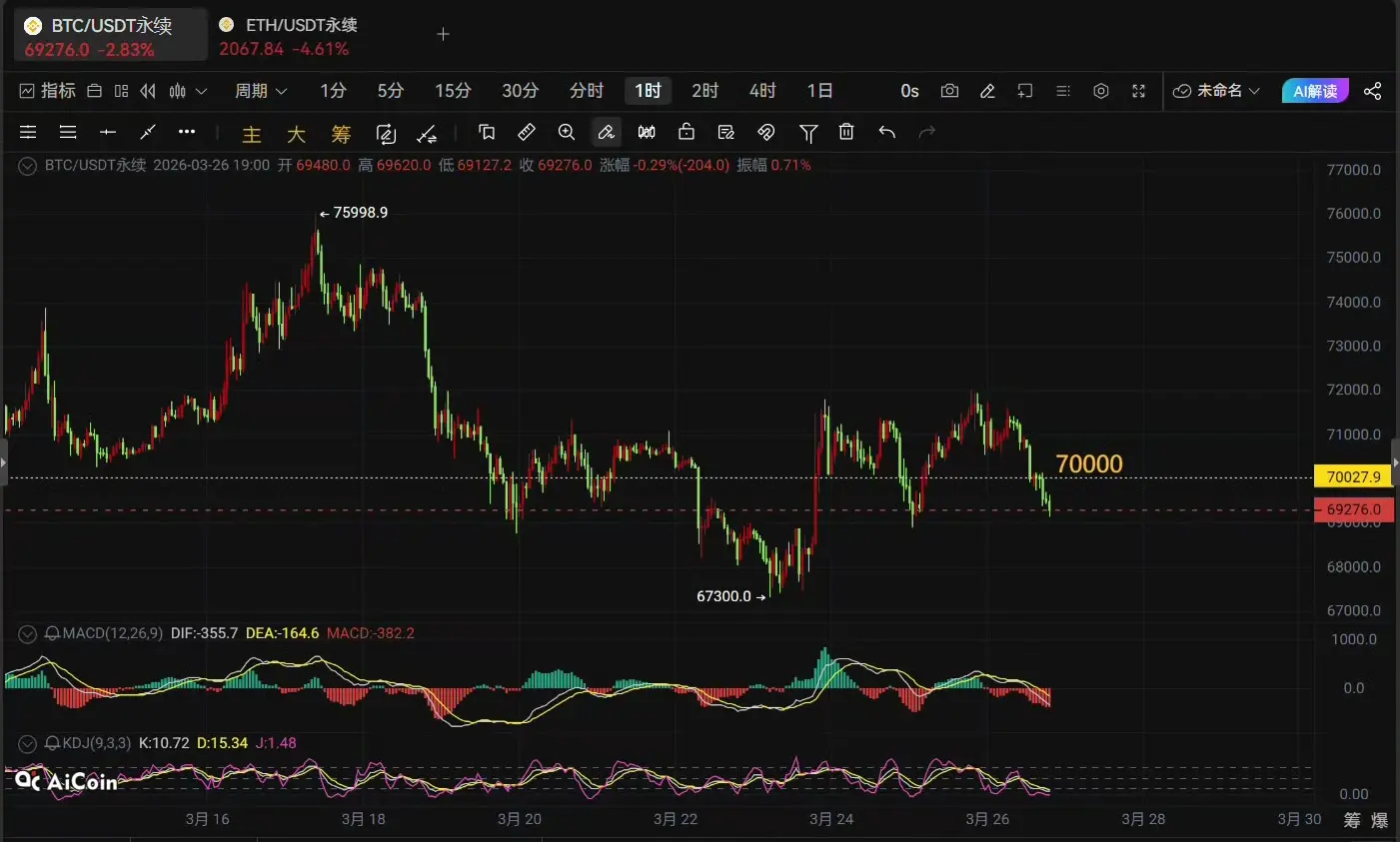Viewport: 1400px width, 842px height.
Task: Click the toolbox icon next to 指标
Action: 95,91
